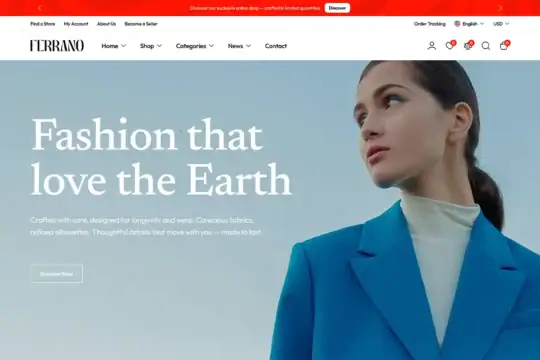Open the Contact page
This screenshot has width=540, height=360.
276,46
